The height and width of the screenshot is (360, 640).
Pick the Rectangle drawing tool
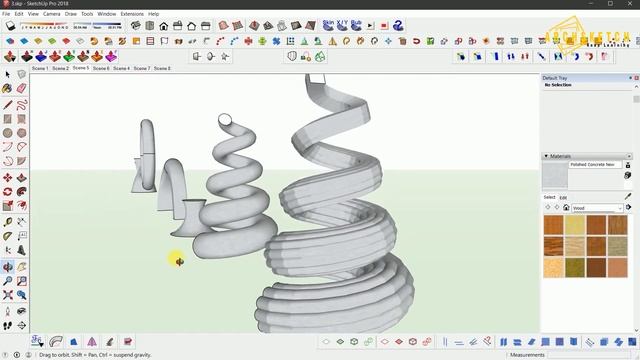[x=7, y=119]
